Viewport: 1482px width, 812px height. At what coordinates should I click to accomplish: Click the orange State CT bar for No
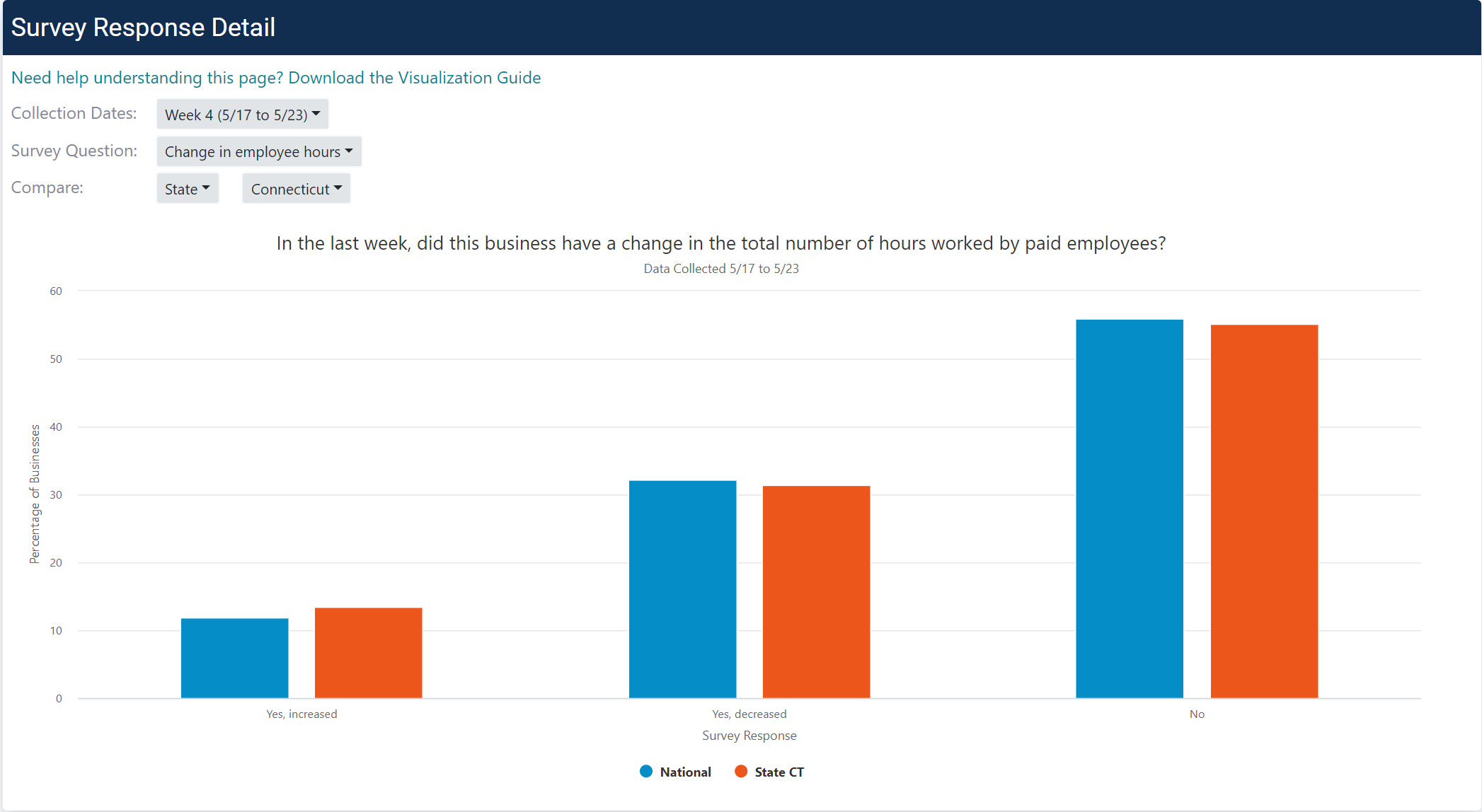[x=1264, y=511]
